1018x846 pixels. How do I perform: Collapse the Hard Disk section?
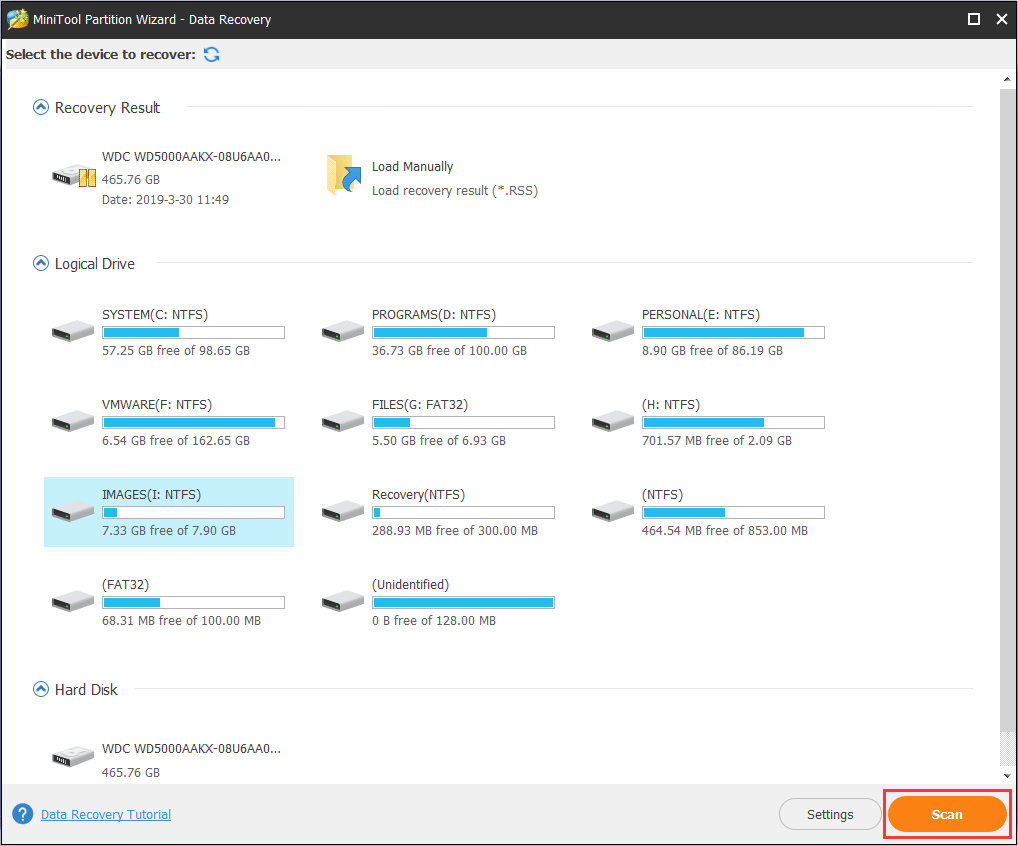[40, 689]
